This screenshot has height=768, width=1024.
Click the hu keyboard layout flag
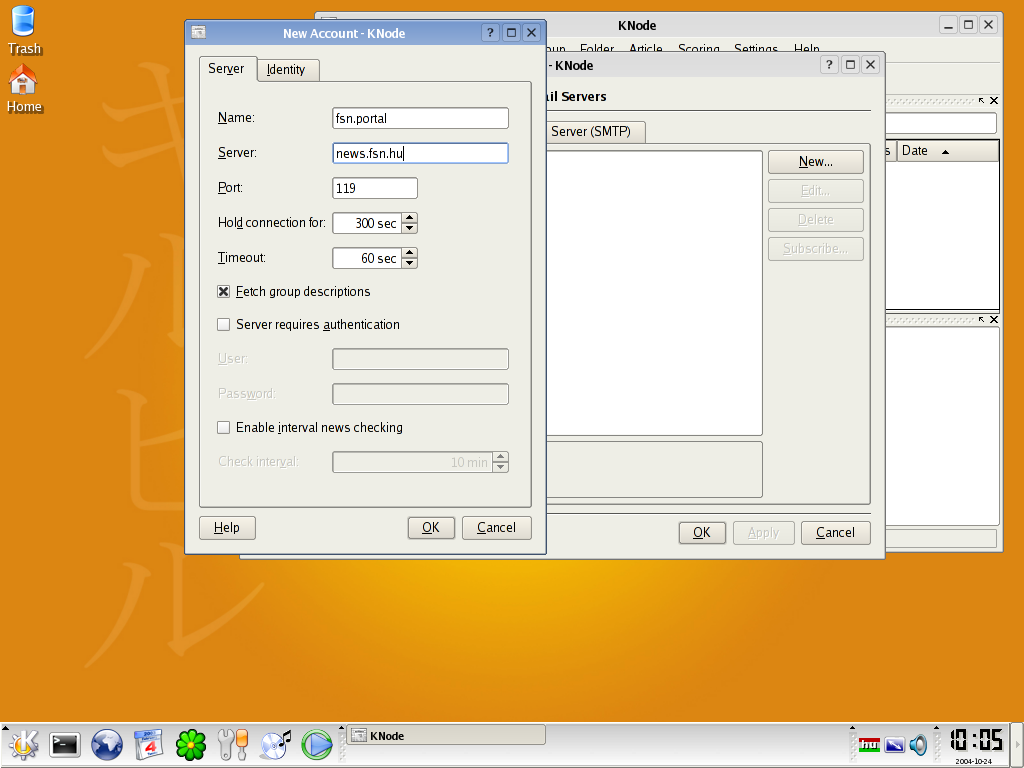tap(869, 744)
